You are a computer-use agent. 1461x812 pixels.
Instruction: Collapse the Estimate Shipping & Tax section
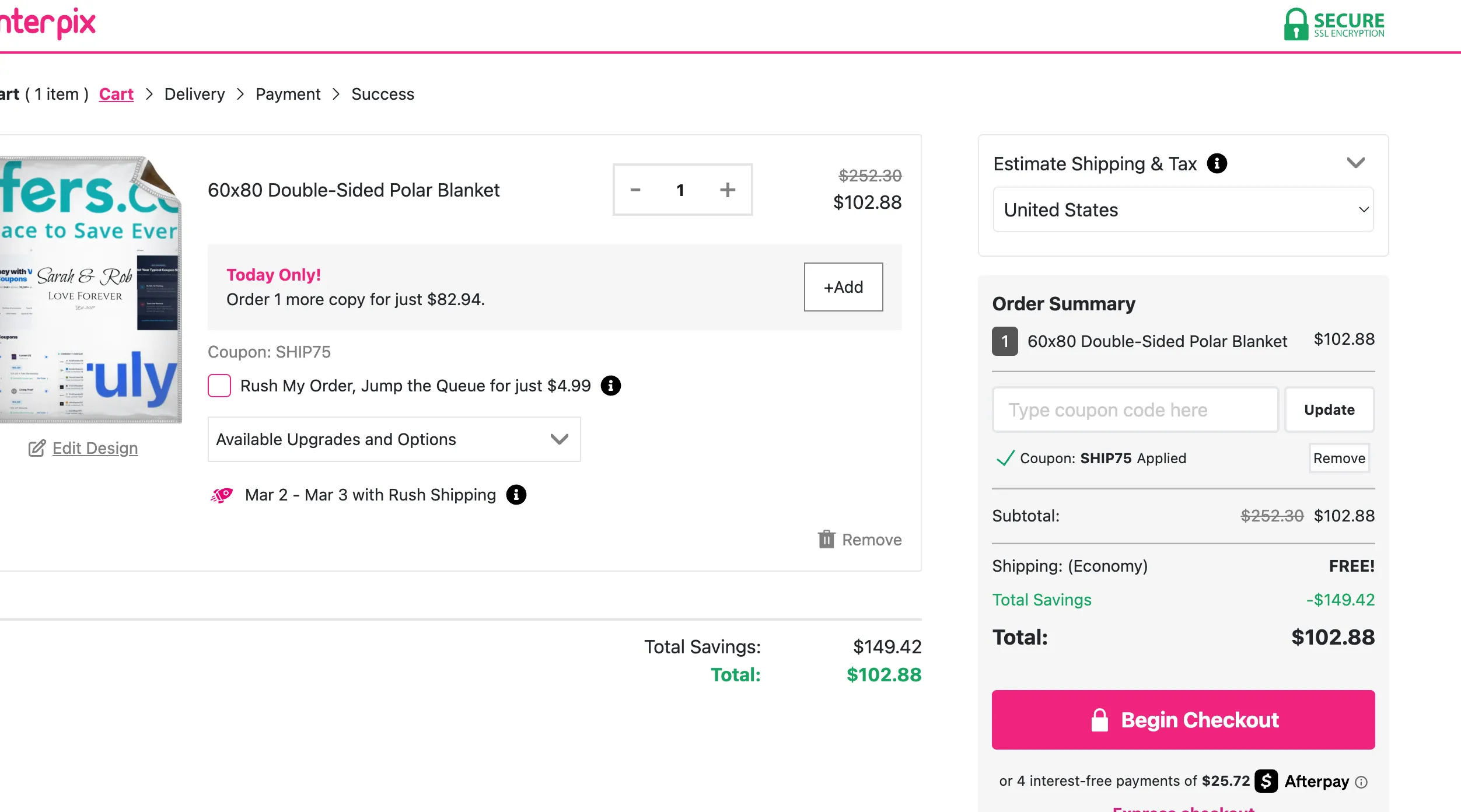pyautogui.click(x=1355, y=163)
